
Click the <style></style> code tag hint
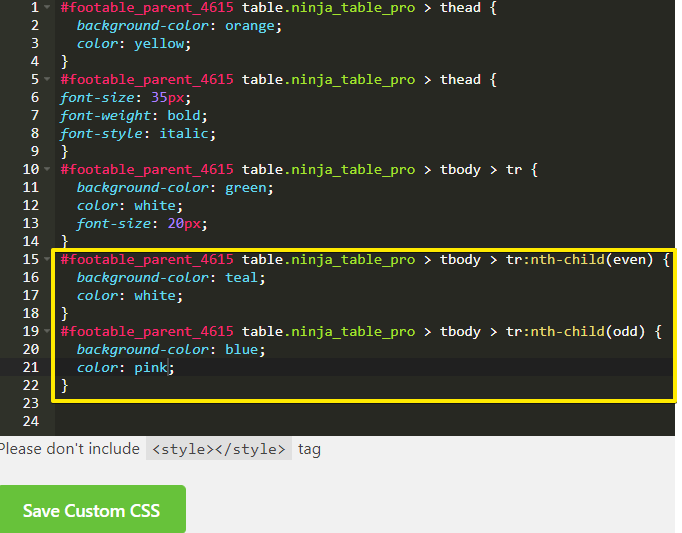point(219,449)
